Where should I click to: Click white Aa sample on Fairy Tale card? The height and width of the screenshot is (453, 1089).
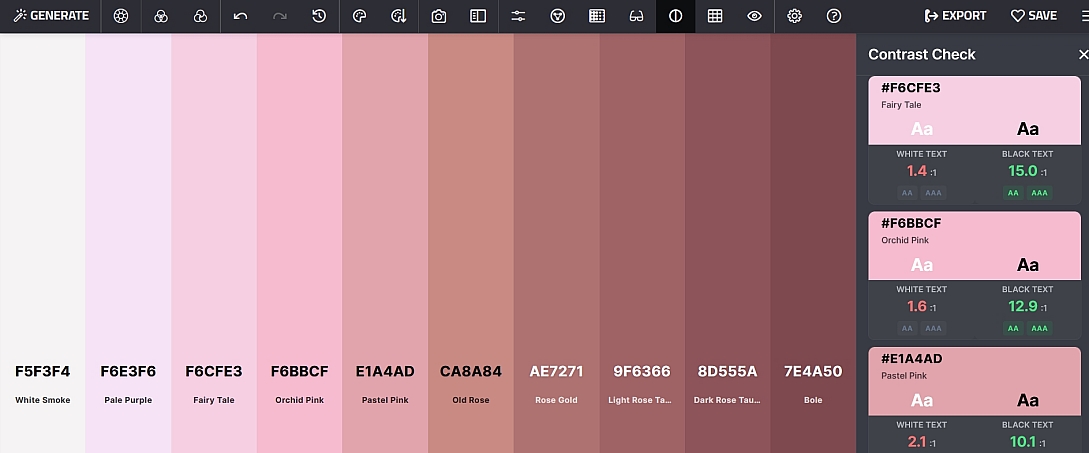[922, 129]
